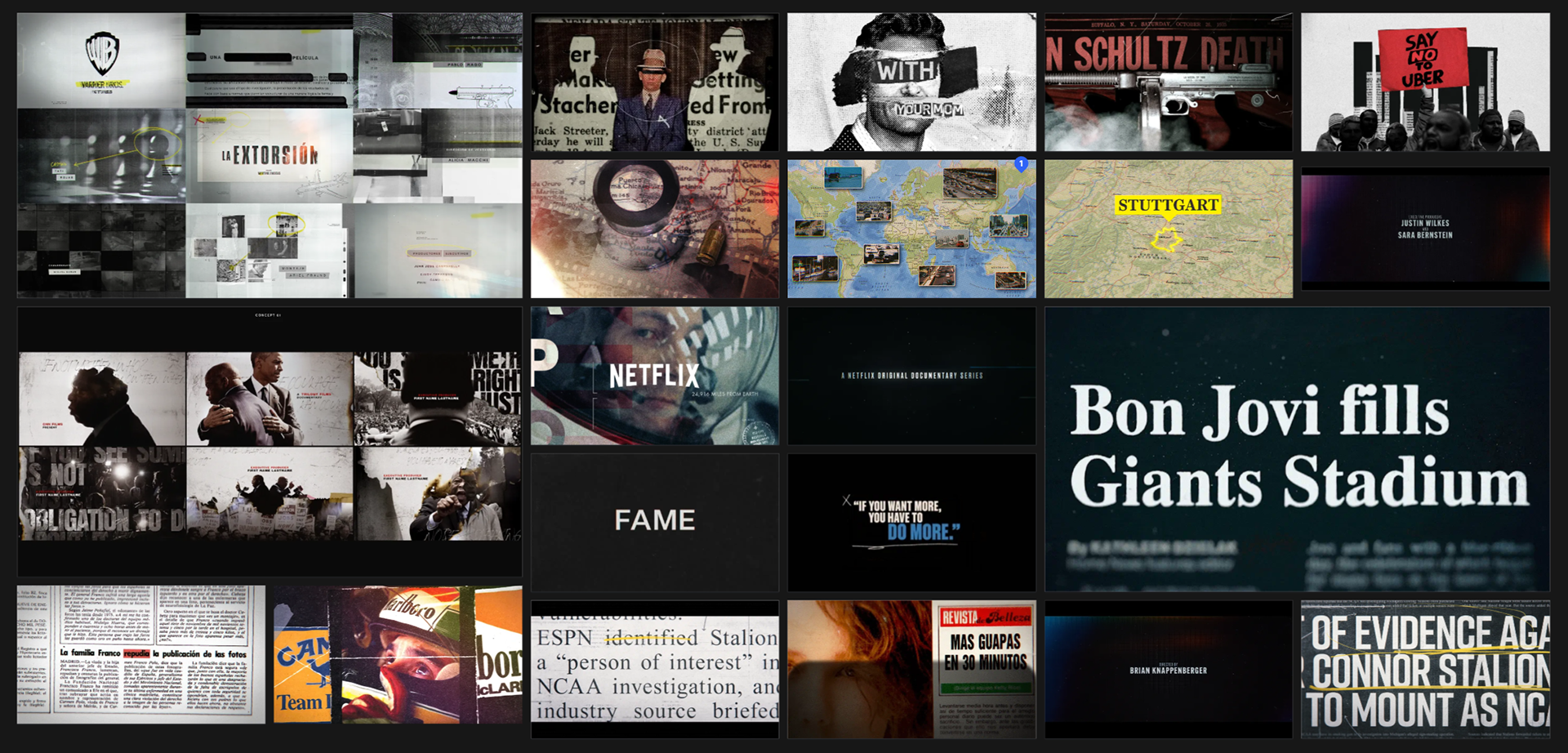Image resolution: width=1568 pixels, height=753 pixels.
Task: Open the world map with photos thumbnail
Action: pyautogui.click(x=911, y=229)
